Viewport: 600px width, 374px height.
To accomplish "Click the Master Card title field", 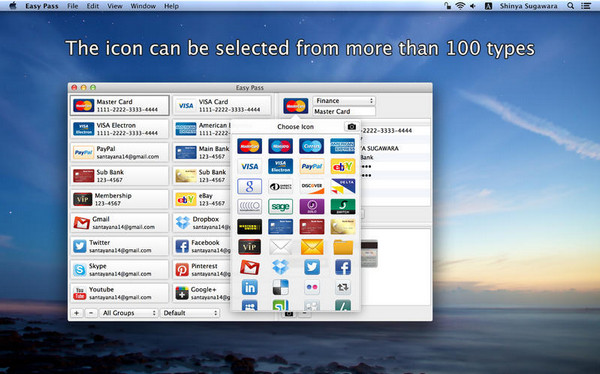I will coord(344,111).
